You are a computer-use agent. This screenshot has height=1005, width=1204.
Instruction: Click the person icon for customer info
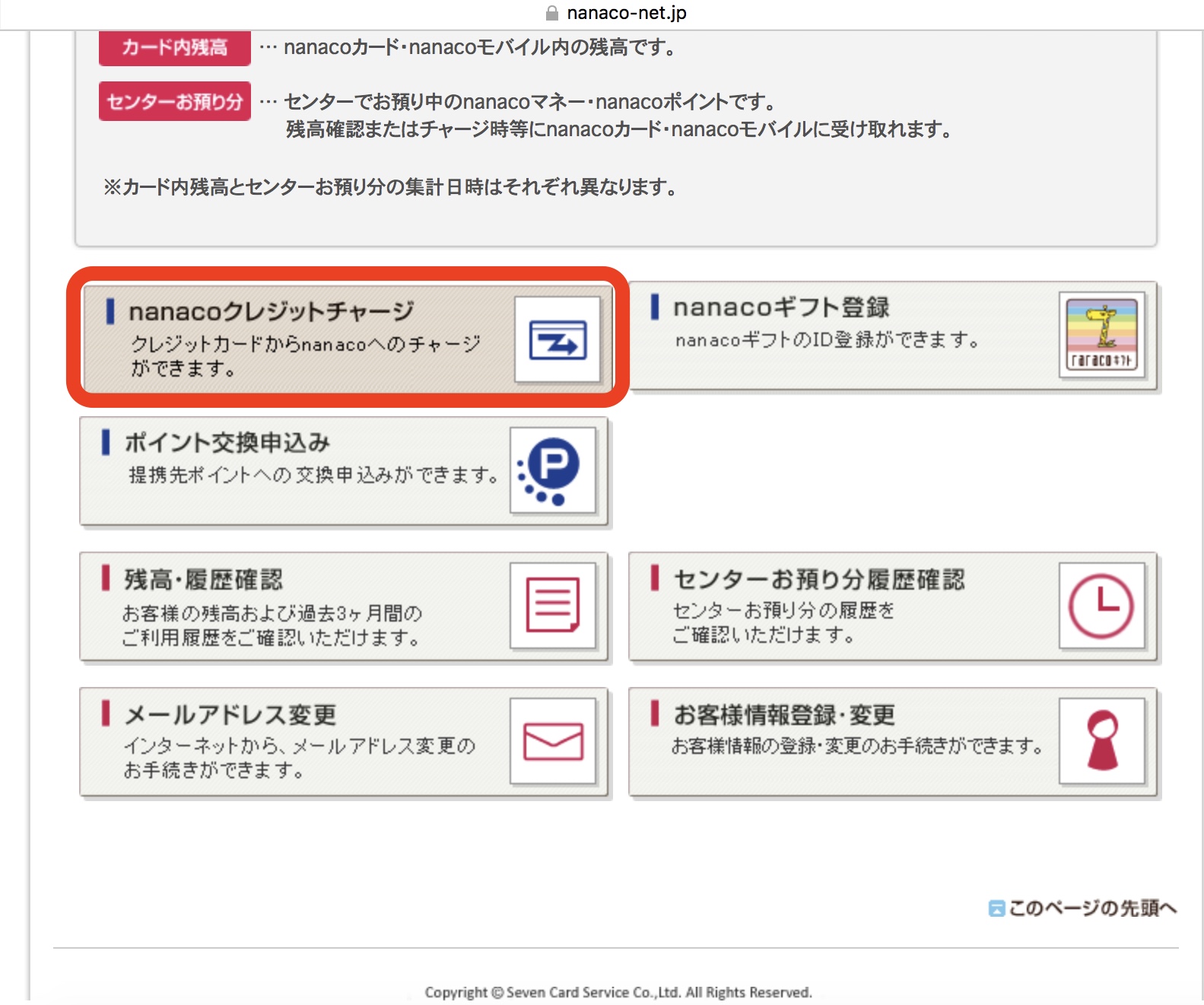point(1102,741)
